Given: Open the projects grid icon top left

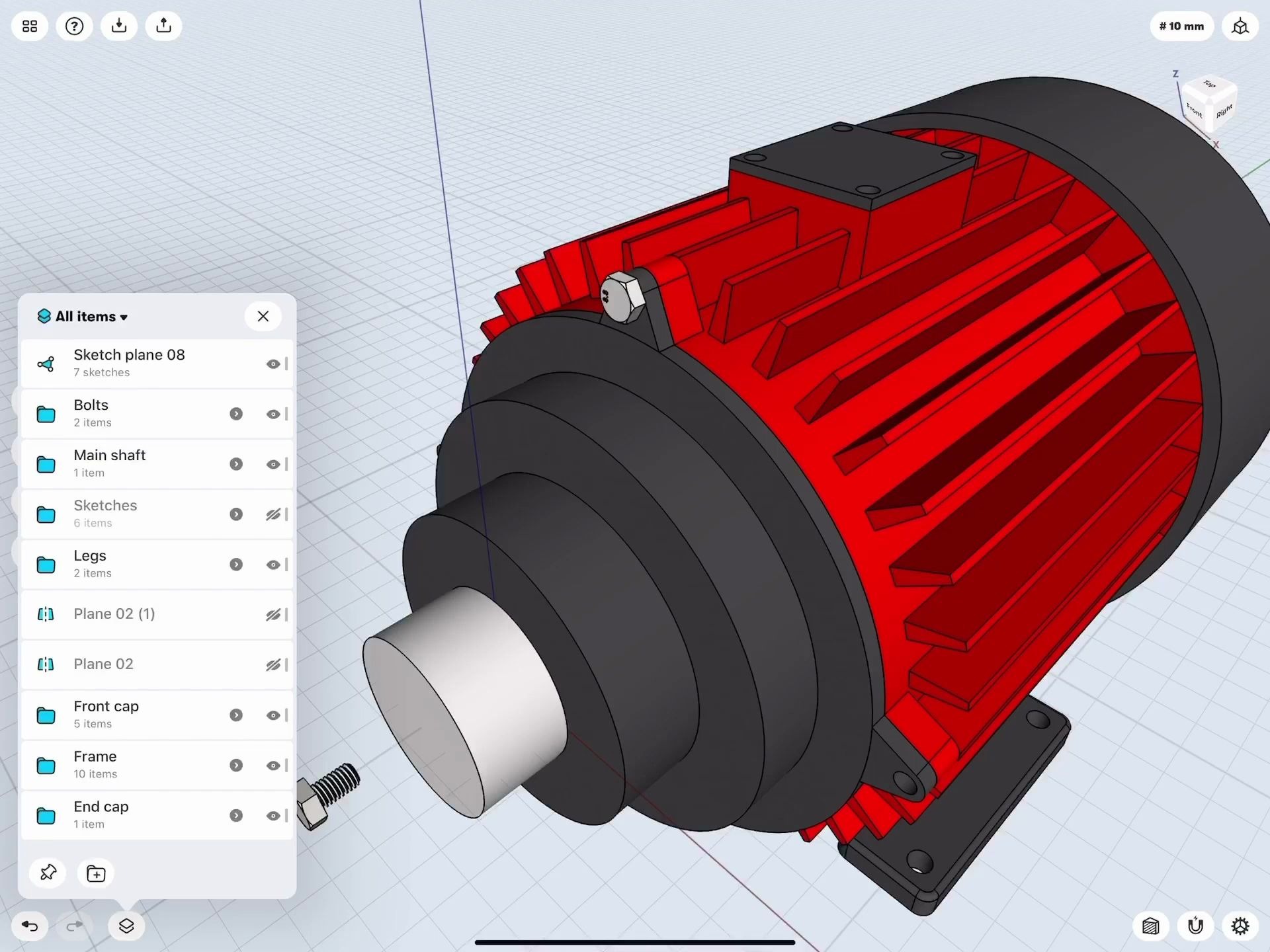Looking at the screenshot, I should pyautogui.click(x=29, y=26).
